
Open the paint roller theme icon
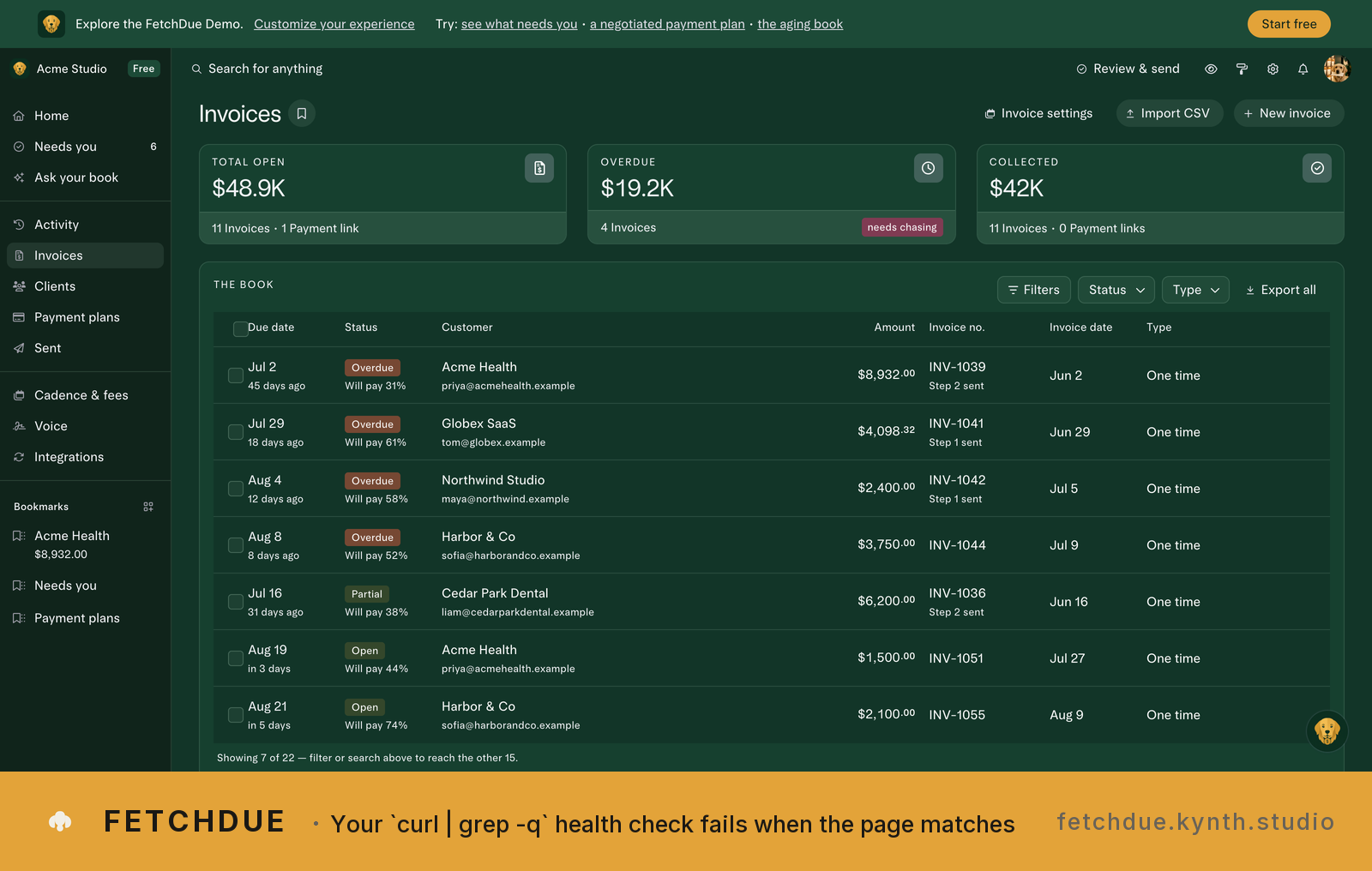[x=1242, y=69]
